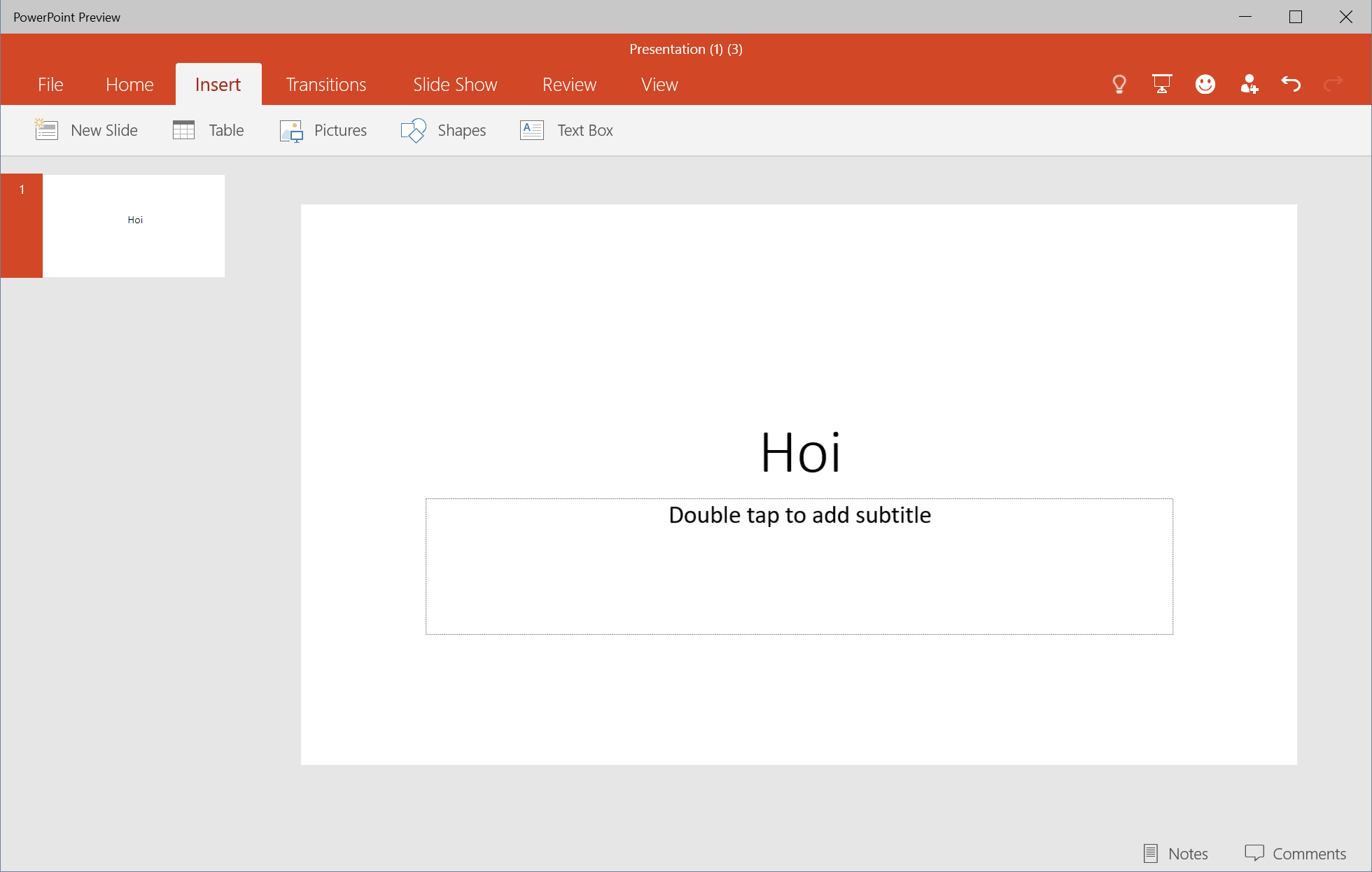
Task: Open the Transitions tab
Action: [326, 85]
